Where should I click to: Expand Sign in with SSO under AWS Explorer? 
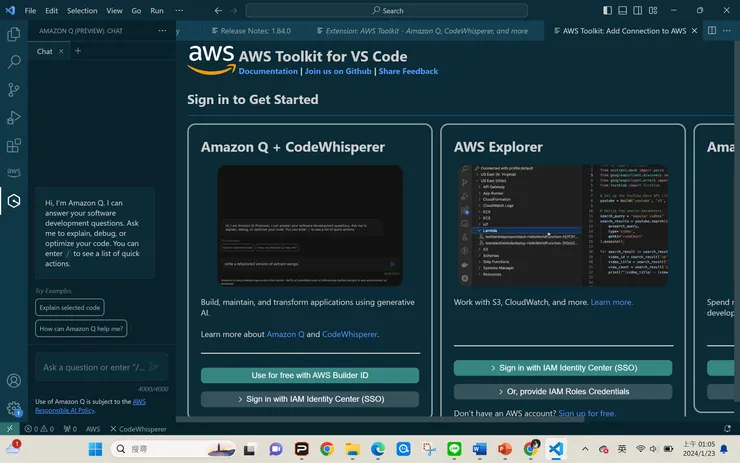click(563, 368)
